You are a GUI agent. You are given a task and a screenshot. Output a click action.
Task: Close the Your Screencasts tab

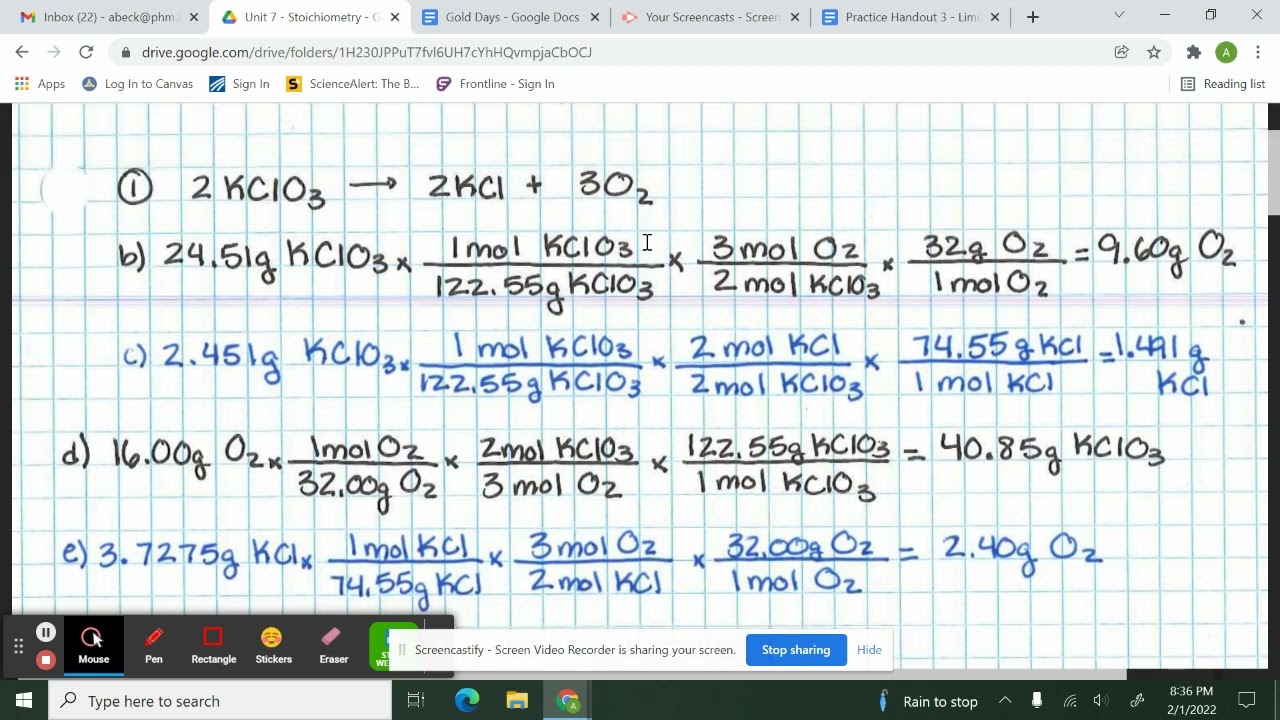797,17
